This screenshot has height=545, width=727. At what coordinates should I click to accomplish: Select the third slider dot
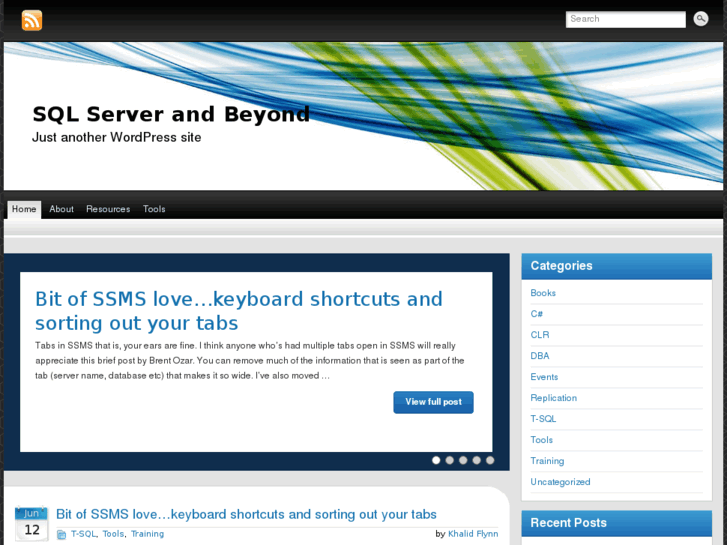[x=463, y=460]
